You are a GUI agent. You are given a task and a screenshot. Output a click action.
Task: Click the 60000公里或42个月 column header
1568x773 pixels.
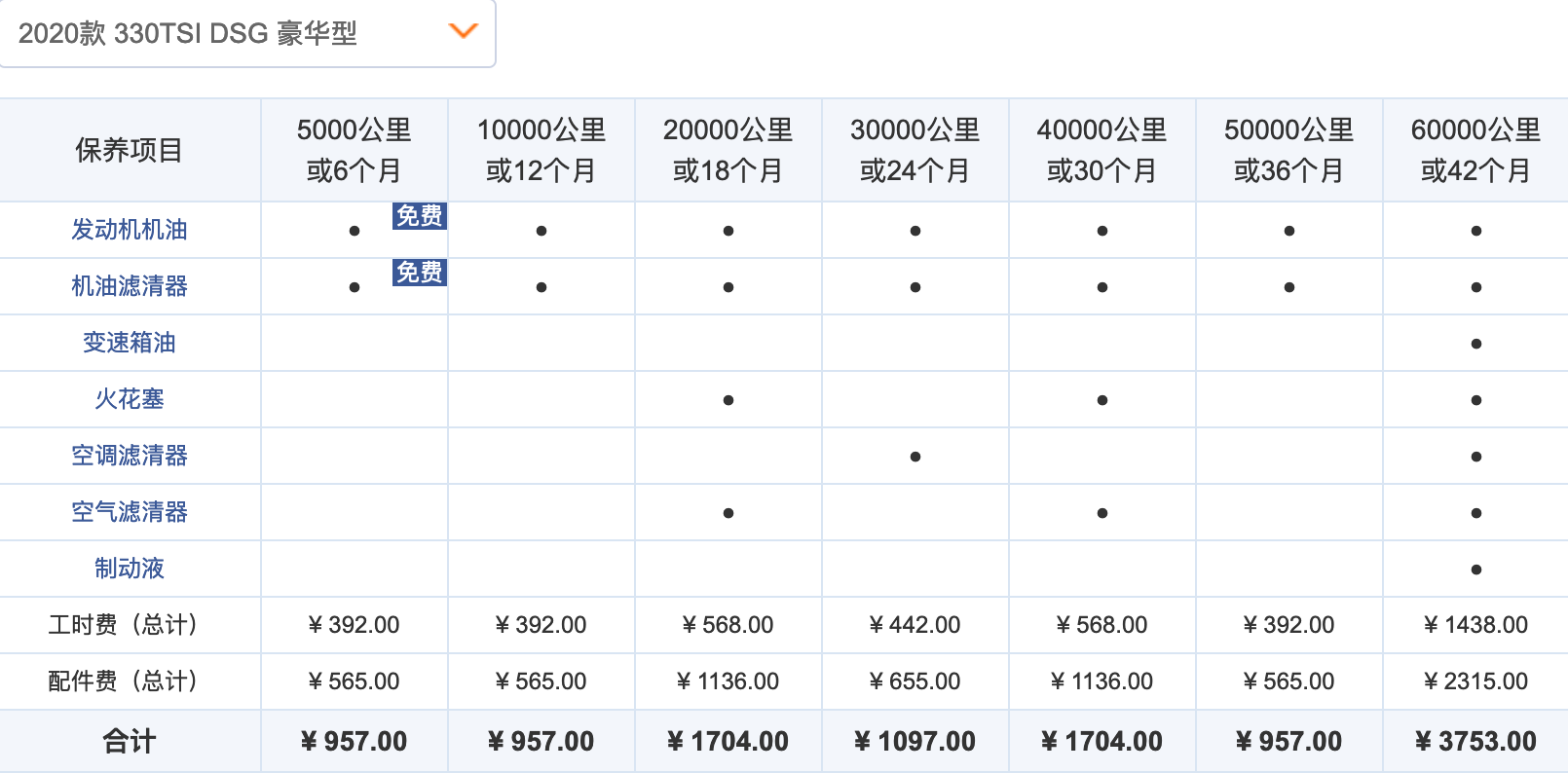[1475, 150]
